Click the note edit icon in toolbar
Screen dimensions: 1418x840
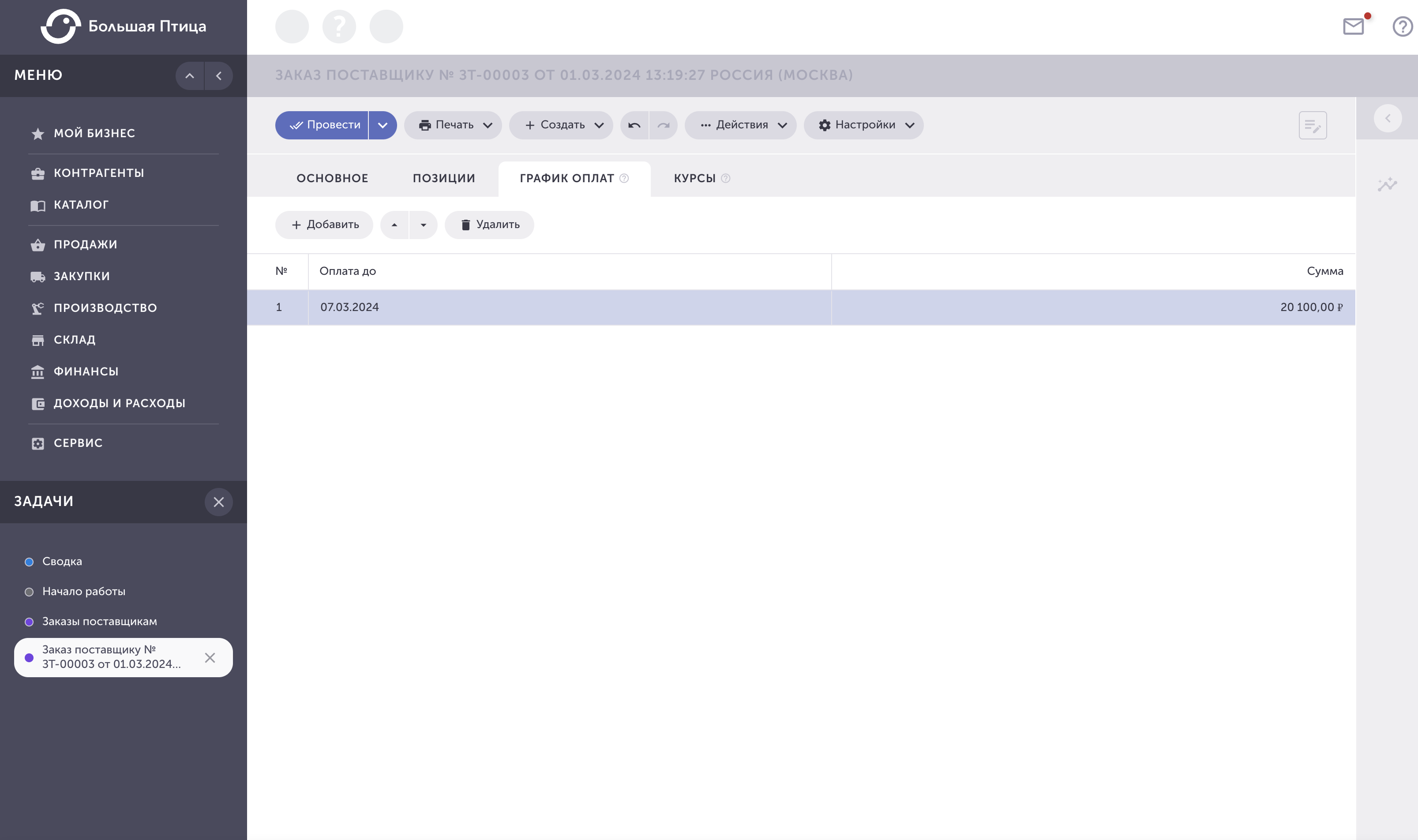pos(1313,125)
